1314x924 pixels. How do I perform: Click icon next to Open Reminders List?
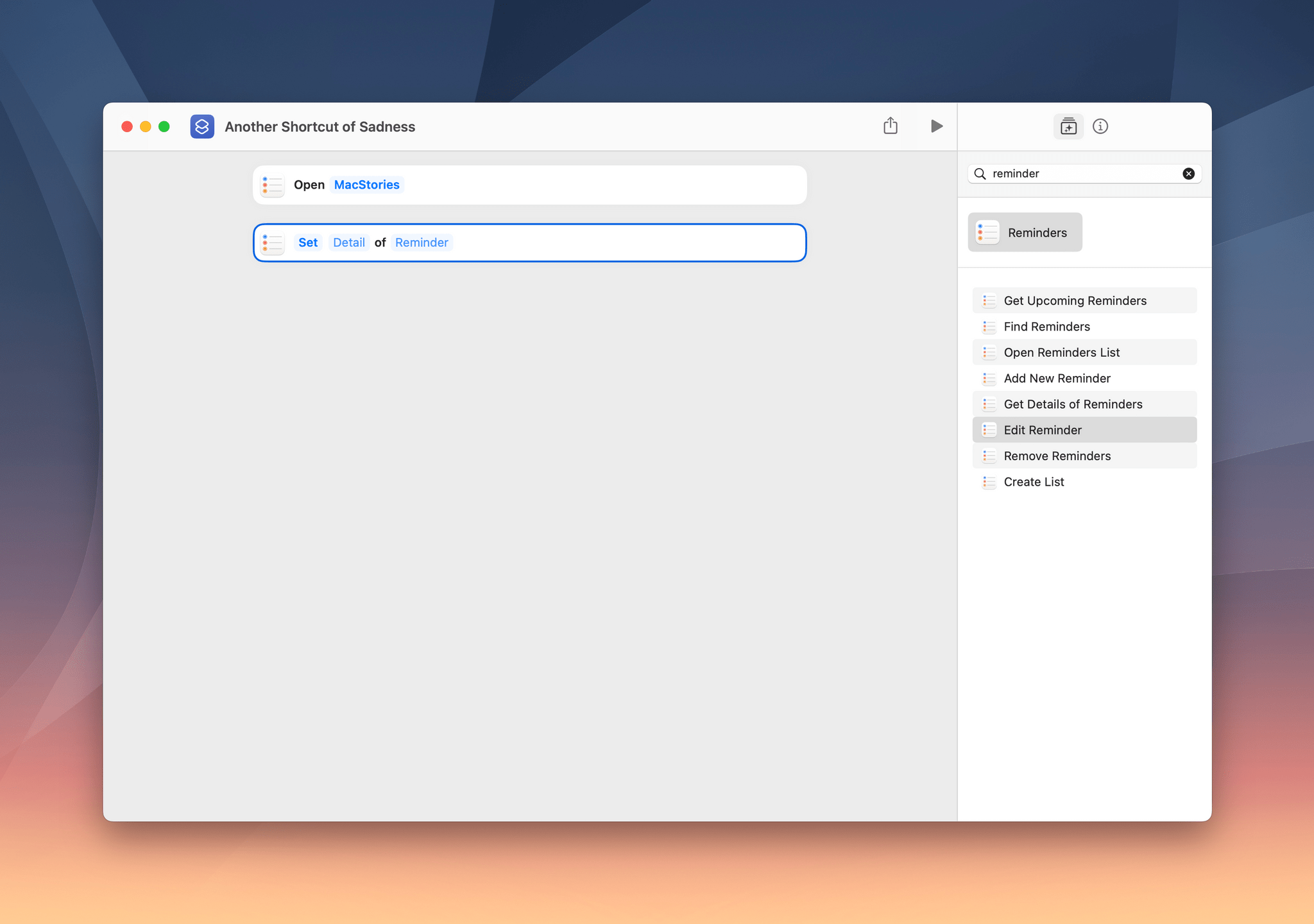click(x=989, y=352)
